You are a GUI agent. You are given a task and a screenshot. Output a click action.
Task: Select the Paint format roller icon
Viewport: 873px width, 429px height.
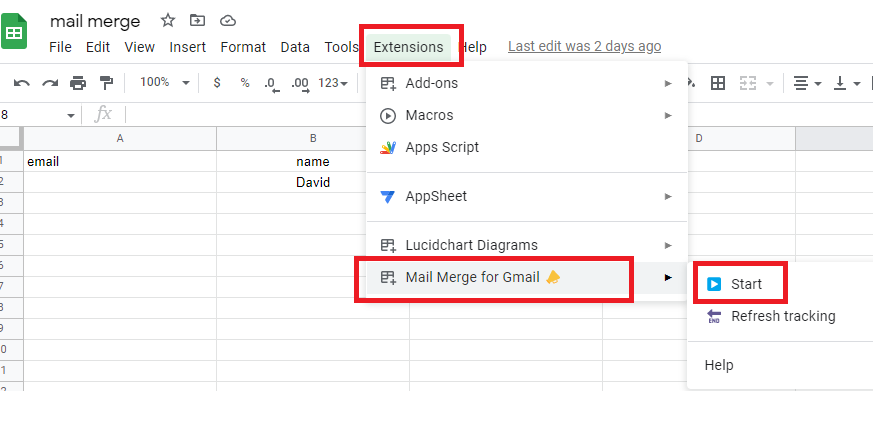click(x=106, y=83)
